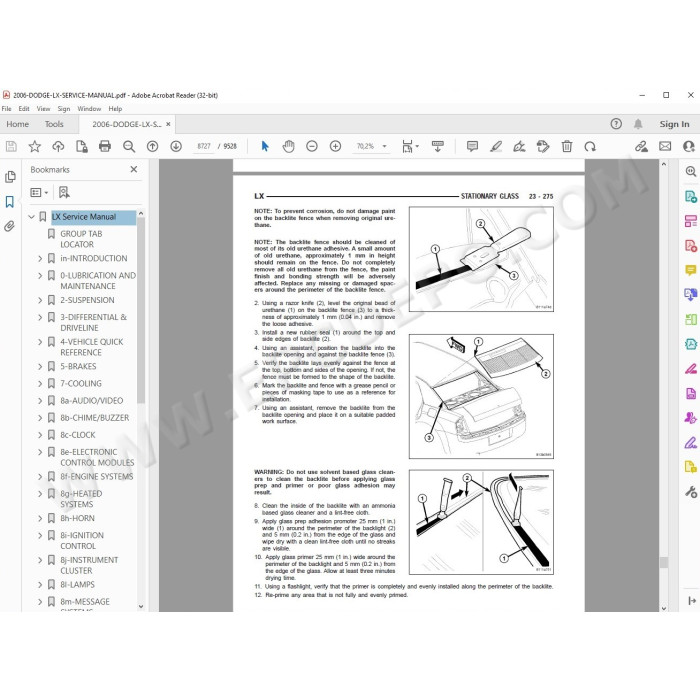Send file by email envelope icon
This screenshot has height=700, width=700.
click(x=665, y=146)
